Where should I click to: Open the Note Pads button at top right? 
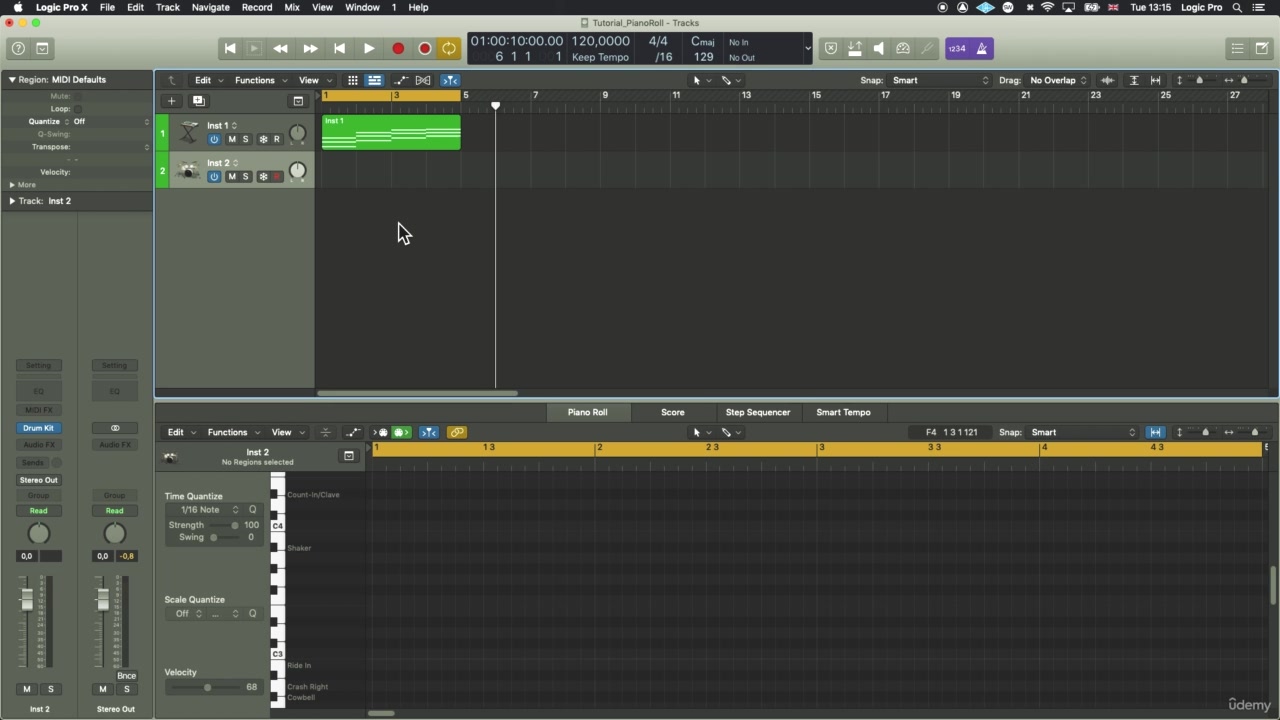[x=1262, y=48]
